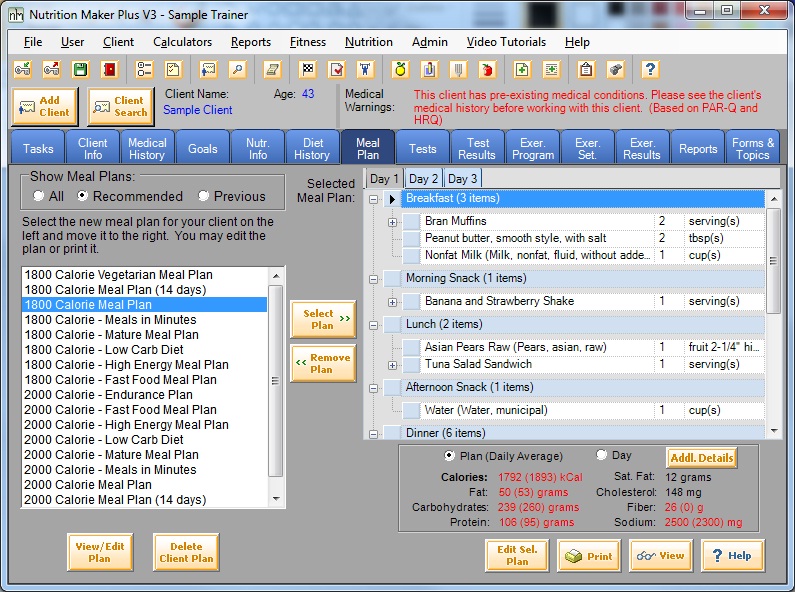Screen dimensions: 795x592
Task: Click the add document plus icon
Action: pyautogui.click(x=522, y=69)
